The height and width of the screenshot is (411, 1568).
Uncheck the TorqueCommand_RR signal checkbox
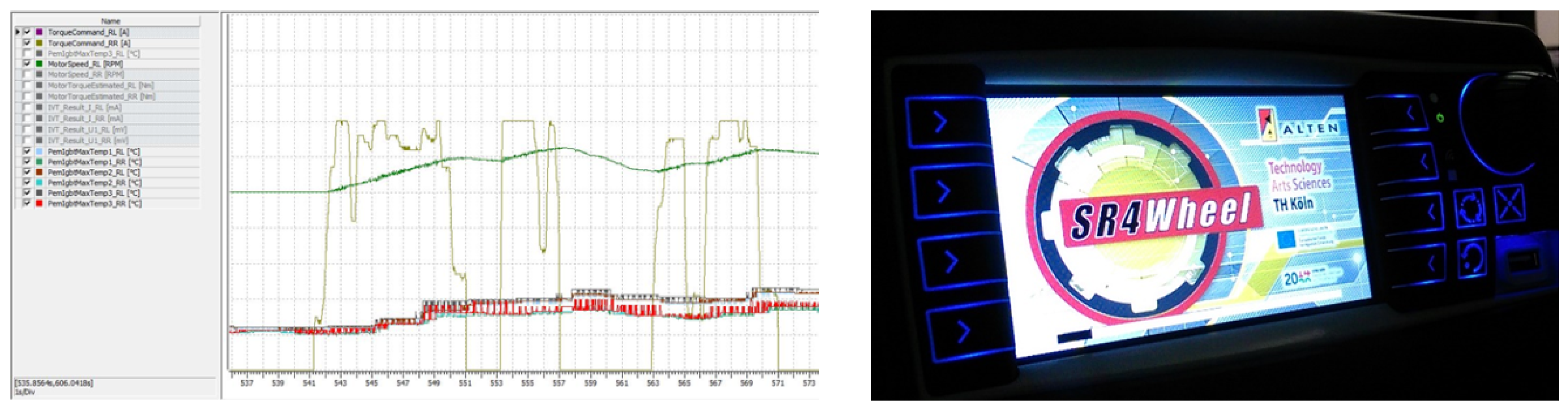click(x=27, y=43)
